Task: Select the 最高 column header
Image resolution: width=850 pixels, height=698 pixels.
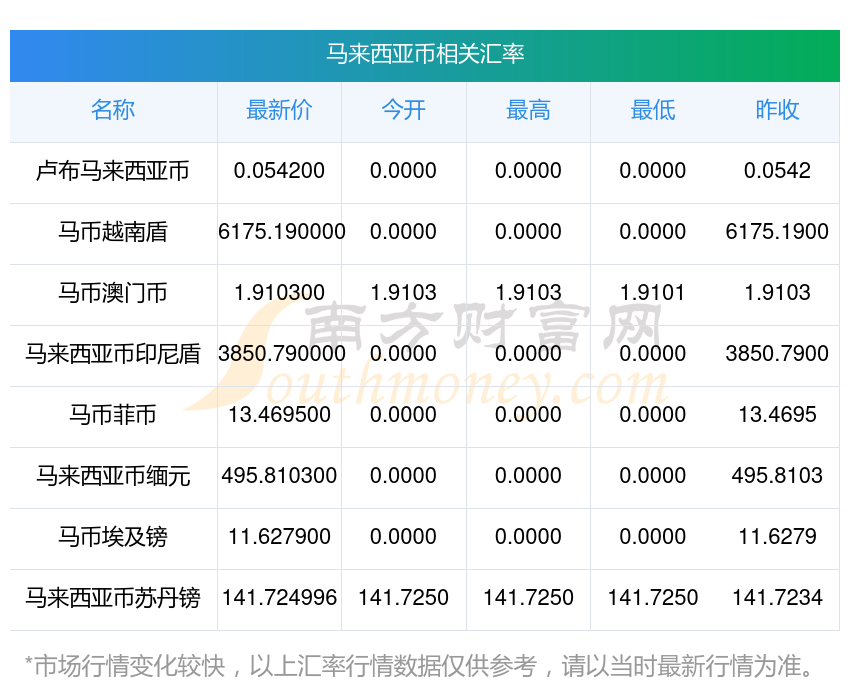Action: (x=528, y=110)
